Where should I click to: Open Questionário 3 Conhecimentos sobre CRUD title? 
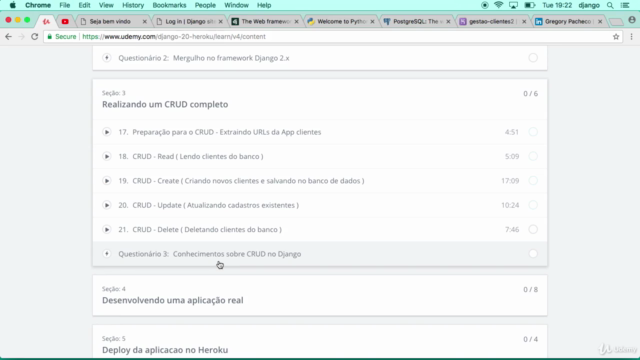coord(210,253)
